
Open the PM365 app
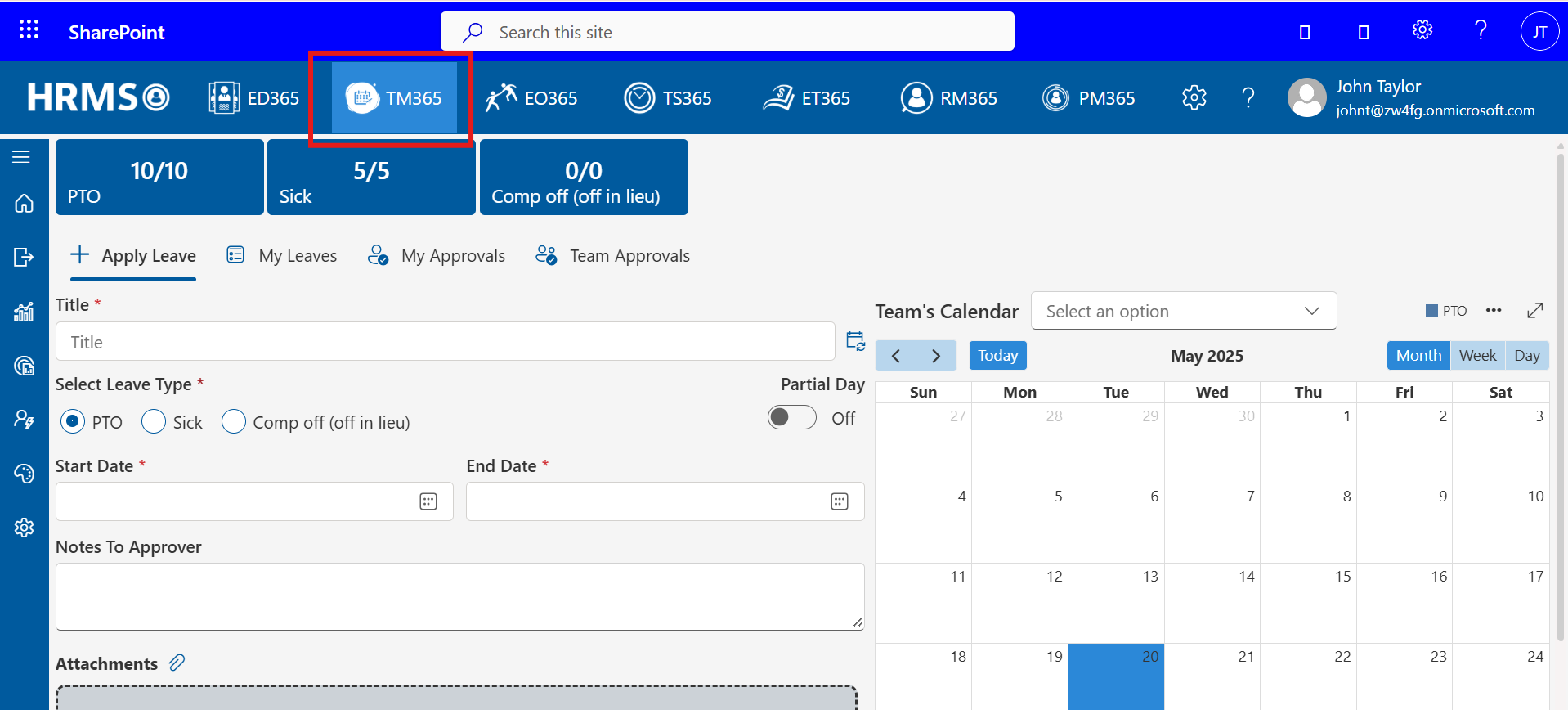point(1089,98)
